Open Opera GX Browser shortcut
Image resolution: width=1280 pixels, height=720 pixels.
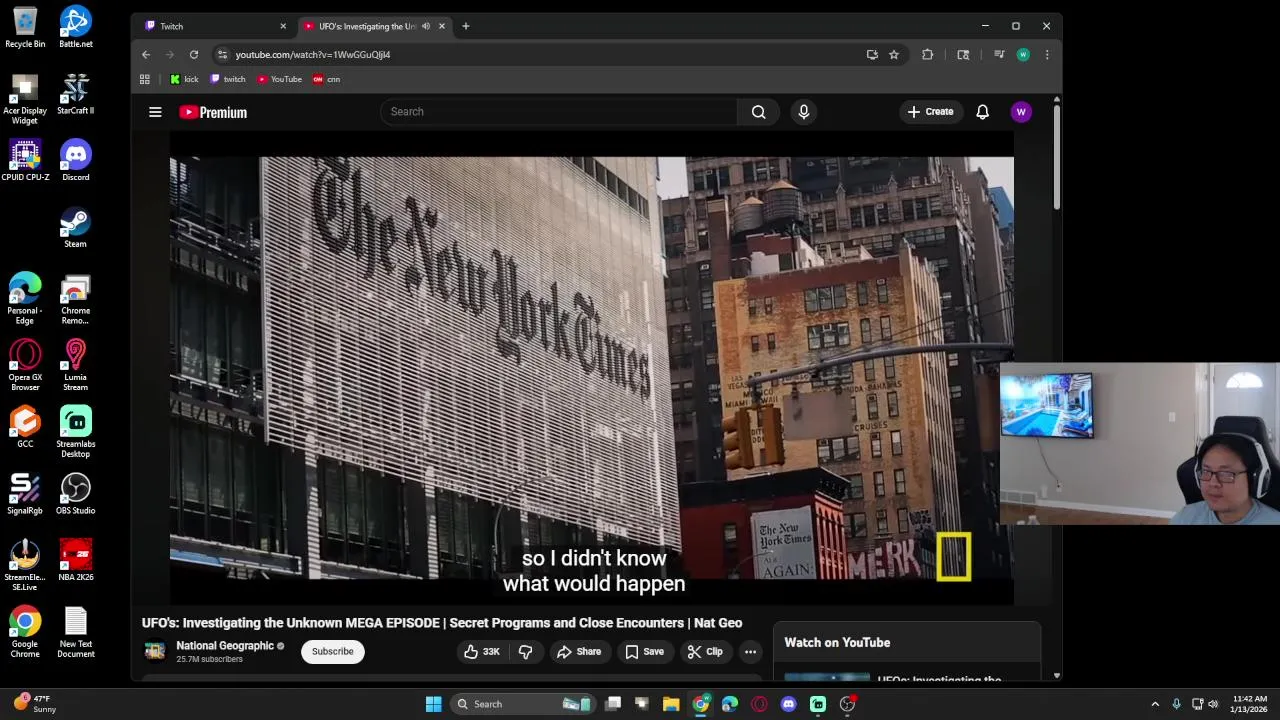click(x=25, y=365)
